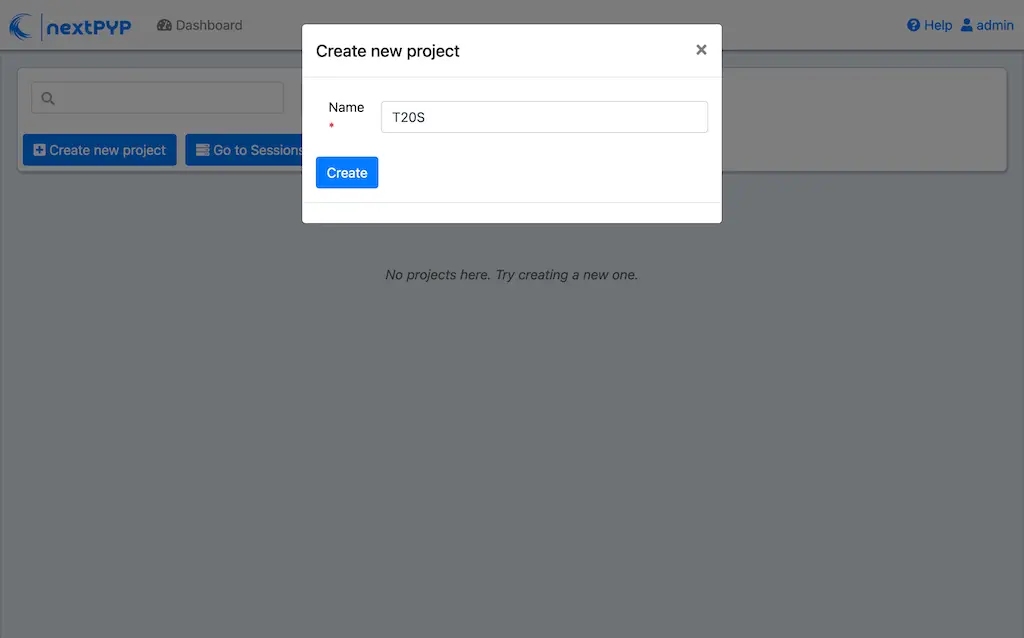The image size is (1024, 638).
Task: Click the list icon on Go to Sessions
Action: [x=202, y=149]
